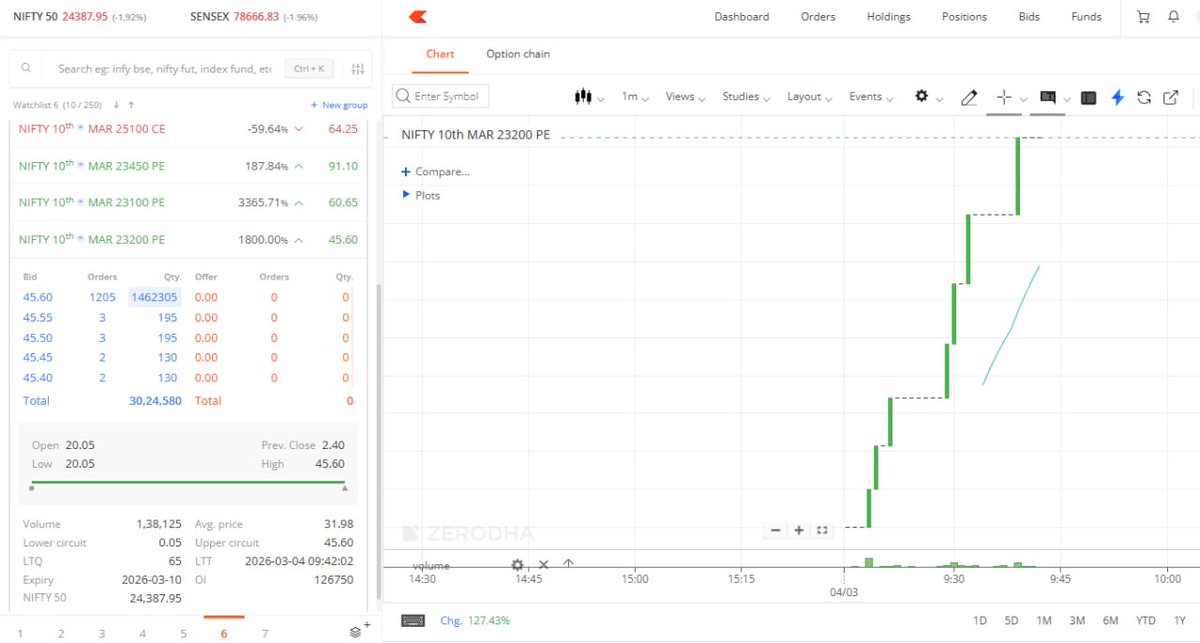The image size is (1200, 643).
Task: Open candlestick chart type dropdown
Action: pos(589,97)
